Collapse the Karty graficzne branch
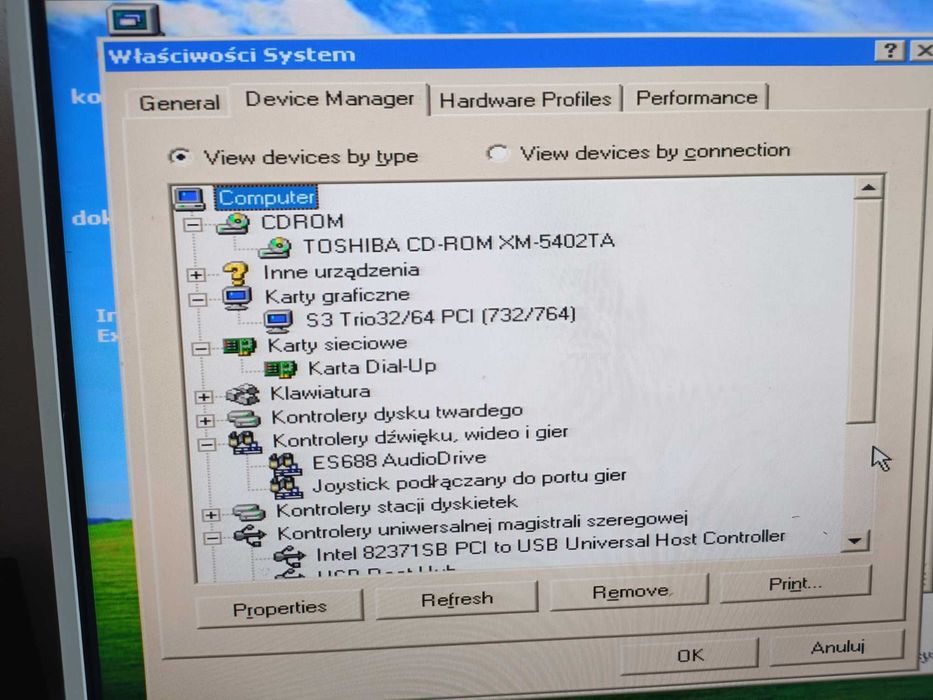Image resolution: width=933 pixels, height=700 pixels. coord(198,299)
